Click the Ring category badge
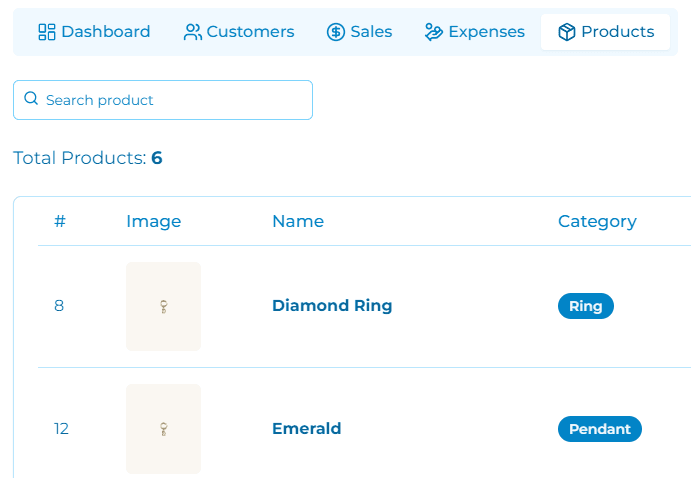This screenshot has height=478, width=691. coord(586,306)
